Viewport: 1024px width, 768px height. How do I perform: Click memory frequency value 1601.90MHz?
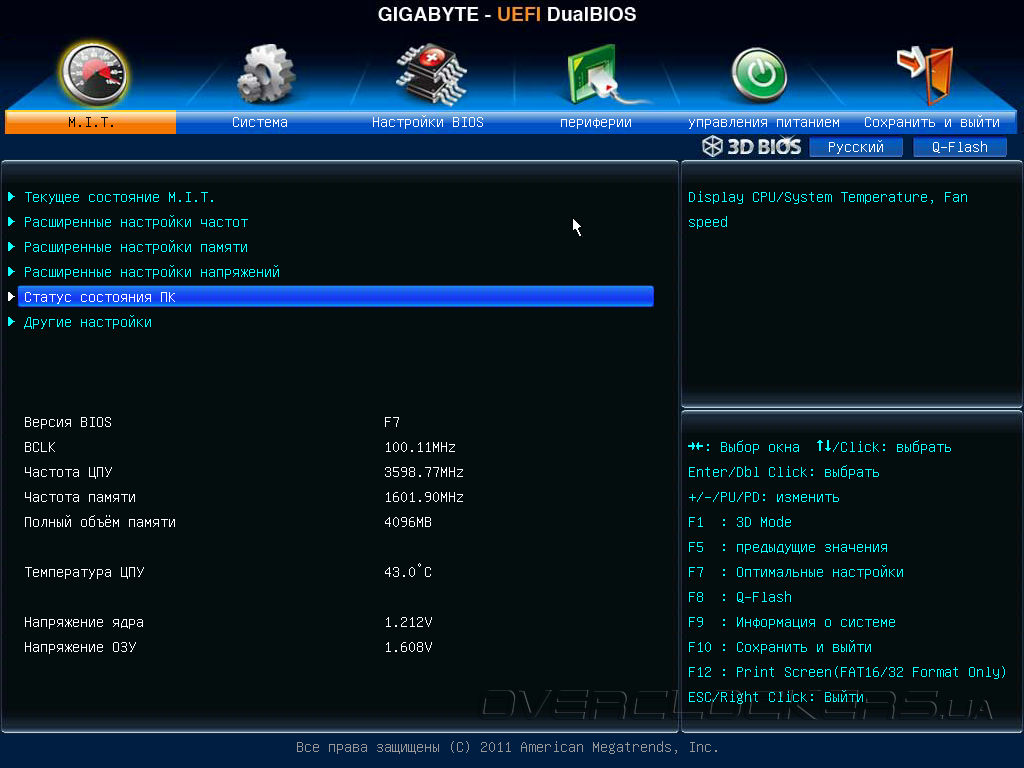click(x=424, y=497)
